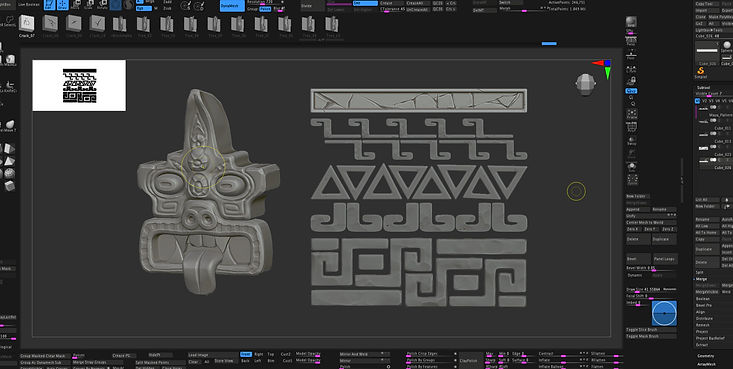
Task: Expand the Split section
Action: [x=699, y=272]
